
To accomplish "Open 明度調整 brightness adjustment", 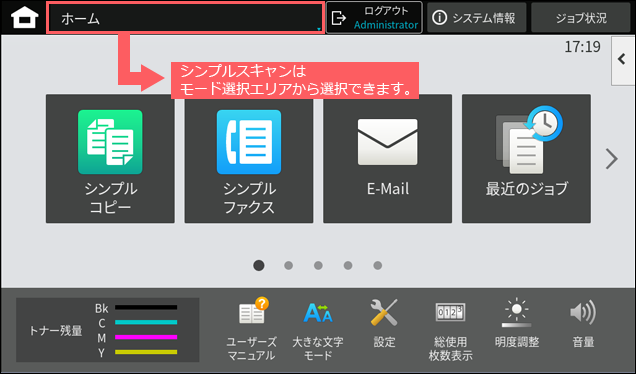I will [517, 324].
